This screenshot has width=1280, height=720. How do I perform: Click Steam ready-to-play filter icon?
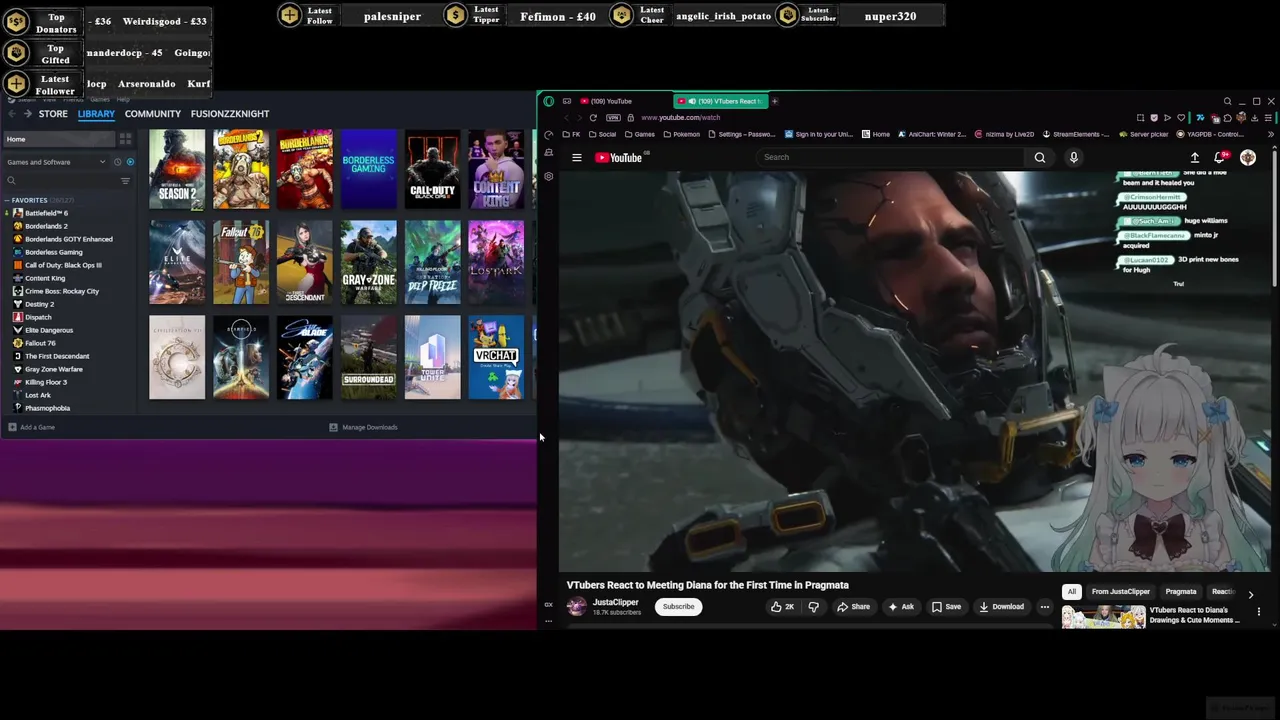pyautogui.click(x=129, y=162)
